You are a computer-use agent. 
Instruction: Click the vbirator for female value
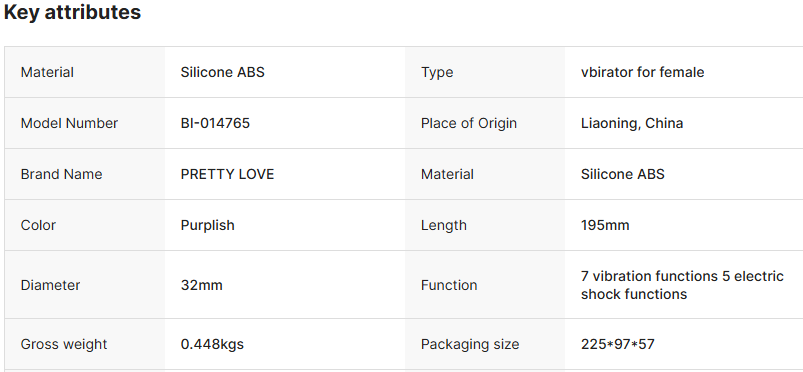[x=642, y=72]
